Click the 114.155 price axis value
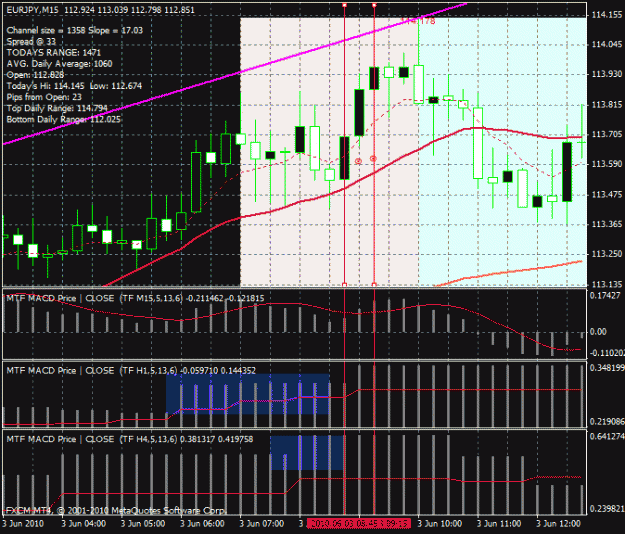Screen dimensions: 625x534 point(607,15)
